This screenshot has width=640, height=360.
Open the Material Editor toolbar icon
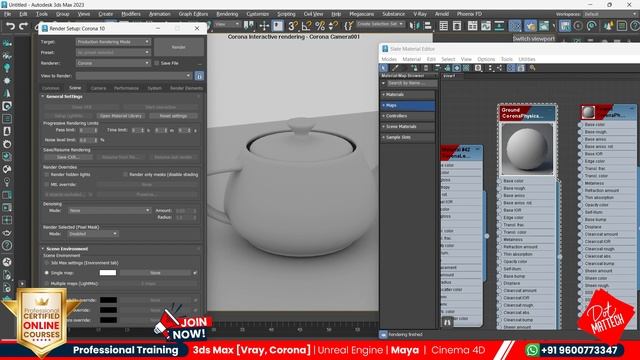(515, 26)
